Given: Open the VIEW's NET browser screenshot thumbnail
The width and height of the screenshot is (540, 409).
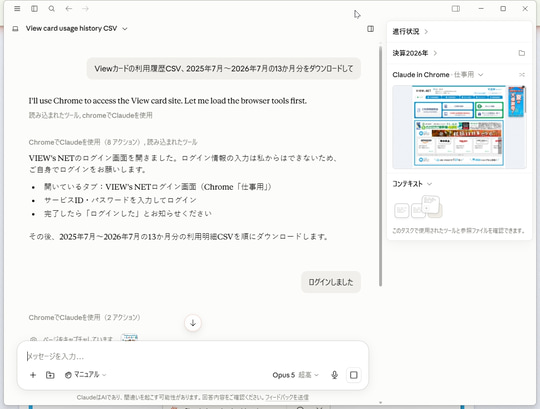Looking at the screenshot, I should [459, 127].
